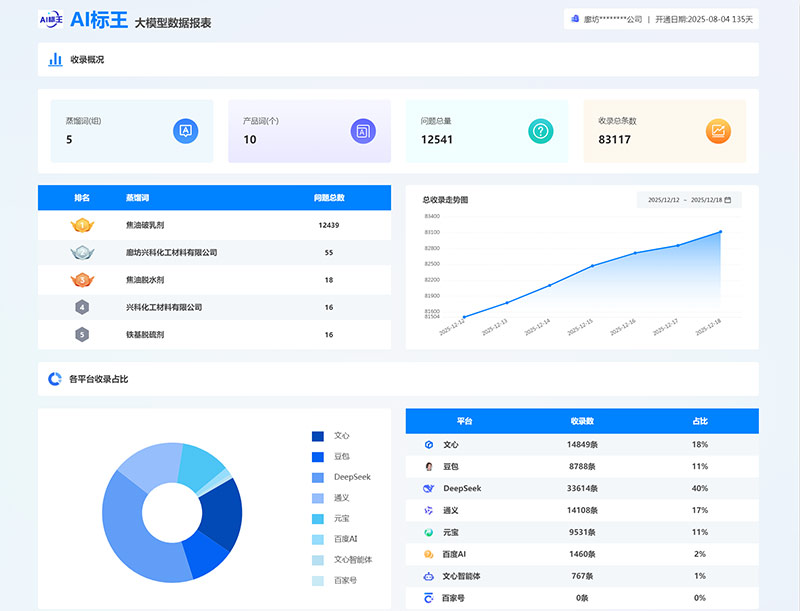Viewport: 800px width, 611px height.
Task: Click the 焦油破乳剂 keyword in ranking table
Action: (x=146, y=225)
